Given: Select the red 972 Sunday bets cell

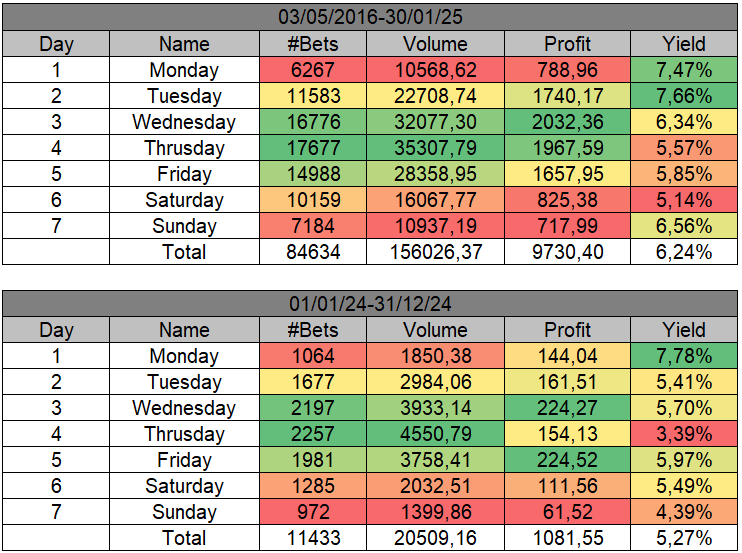Looking at the screenshot, I should [313, 512].
